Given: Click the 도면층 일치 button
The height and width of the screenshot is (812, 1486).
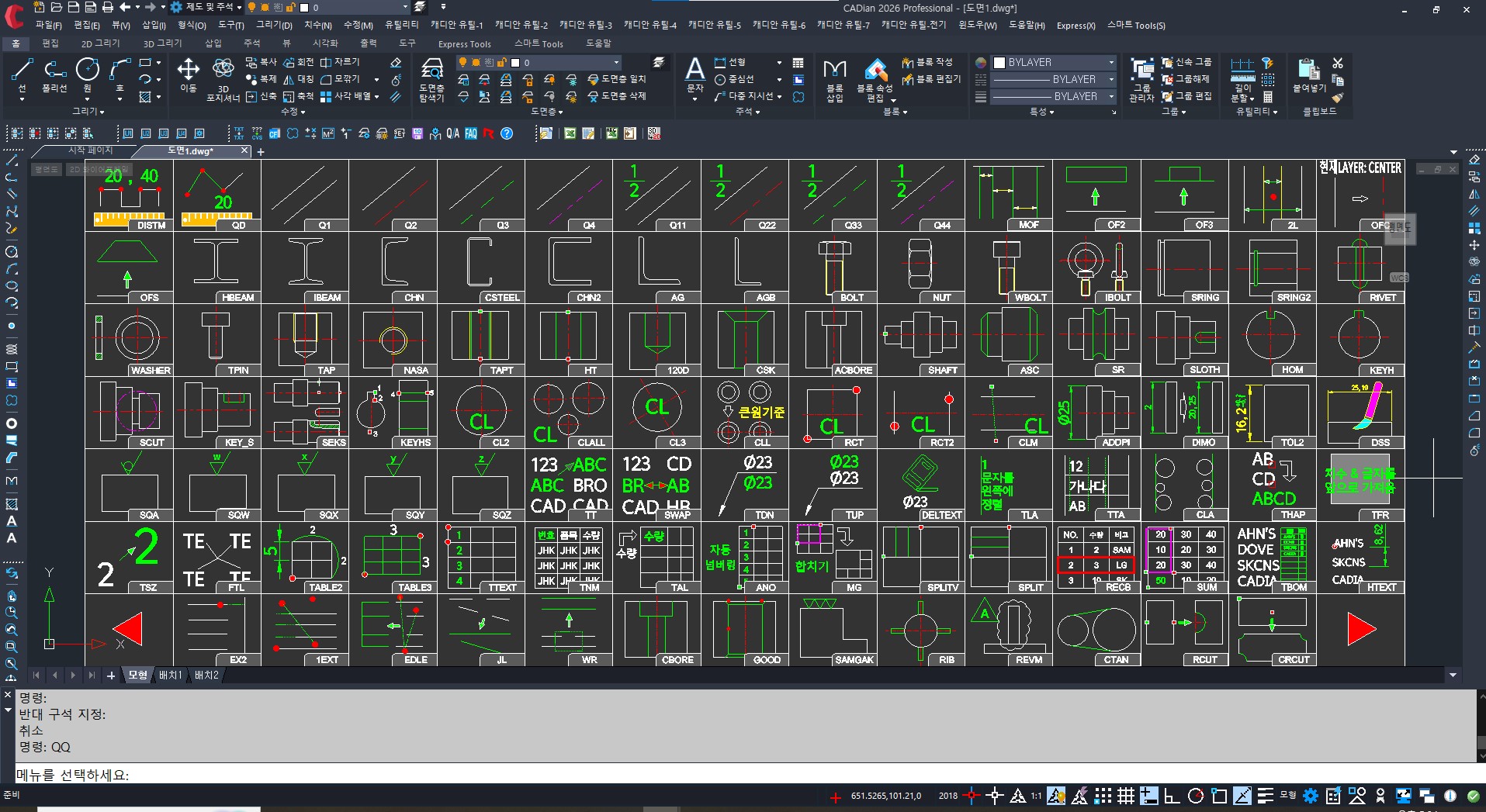Looking at the screenshot, I should click(616, 79).
